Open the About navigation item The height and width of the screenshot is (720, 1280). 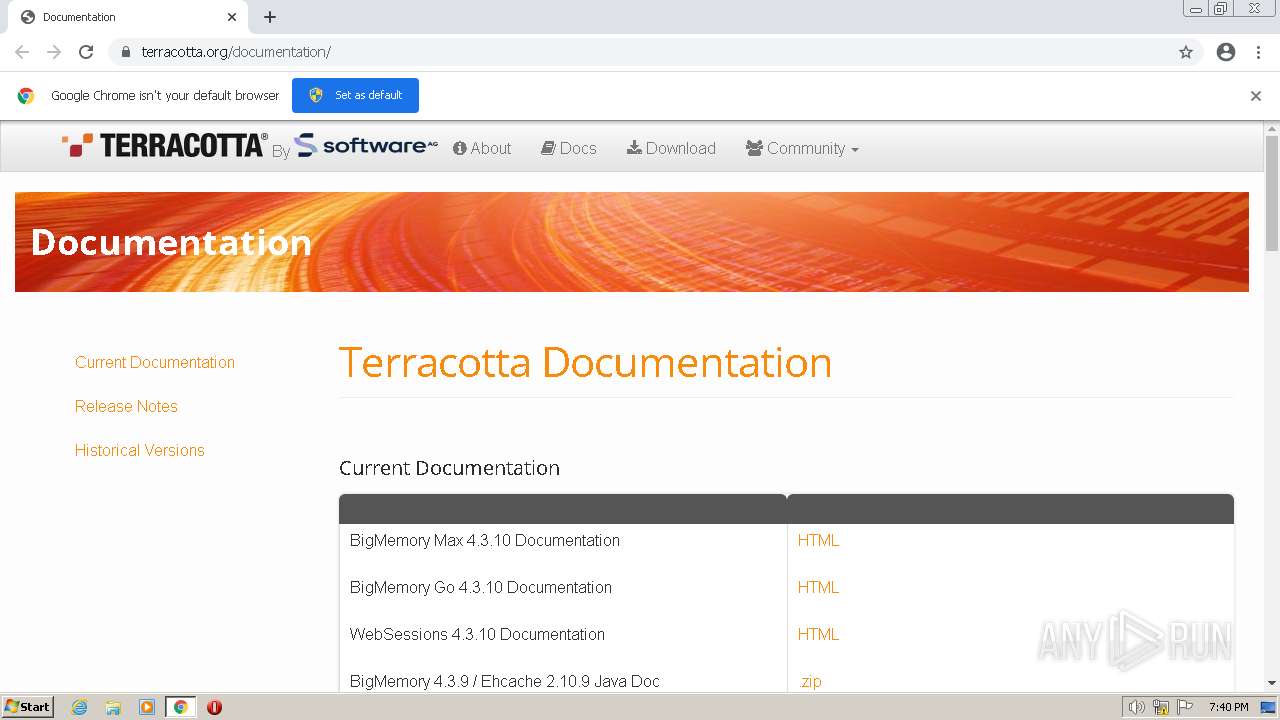tap(482, 148)
